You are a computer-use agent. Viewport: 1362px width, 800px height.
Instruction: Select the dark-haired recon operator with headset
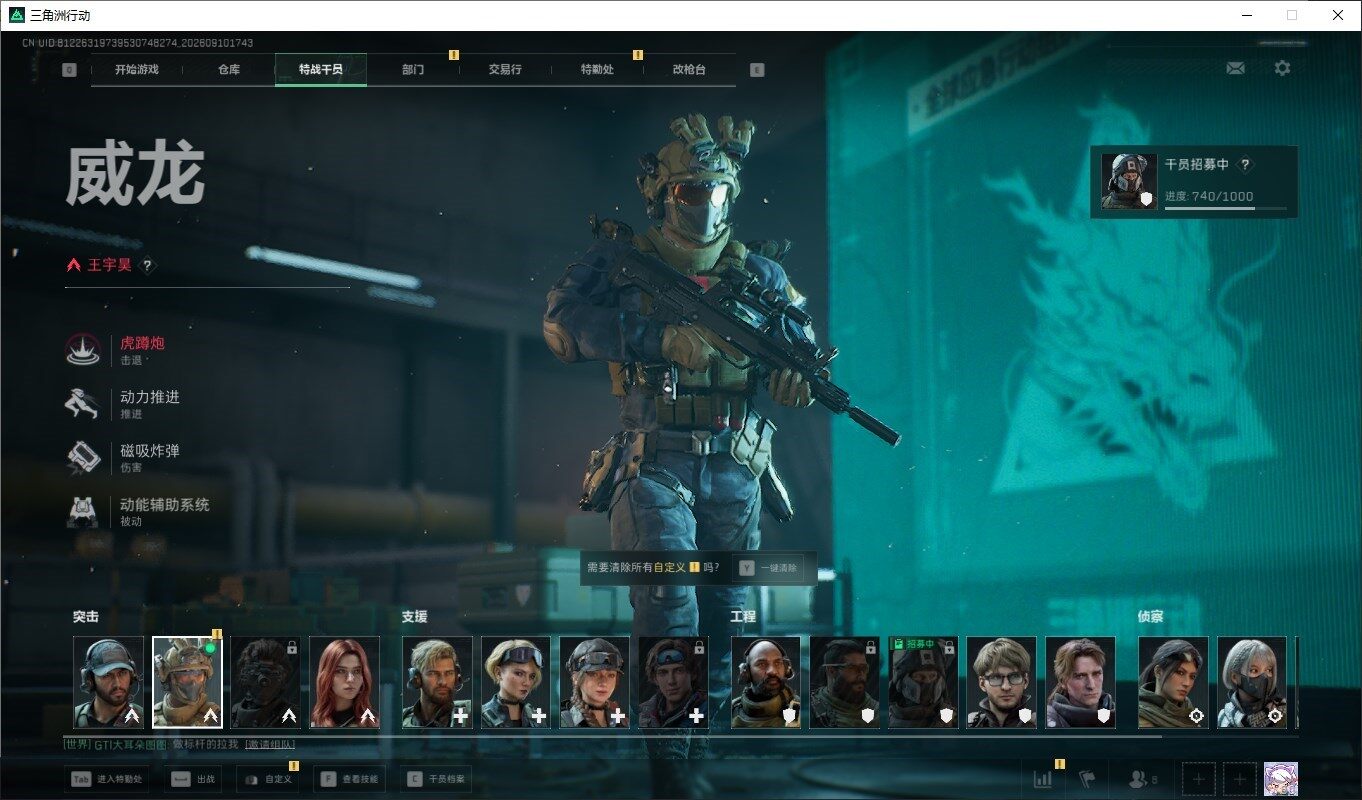[x=1173, y=682]
